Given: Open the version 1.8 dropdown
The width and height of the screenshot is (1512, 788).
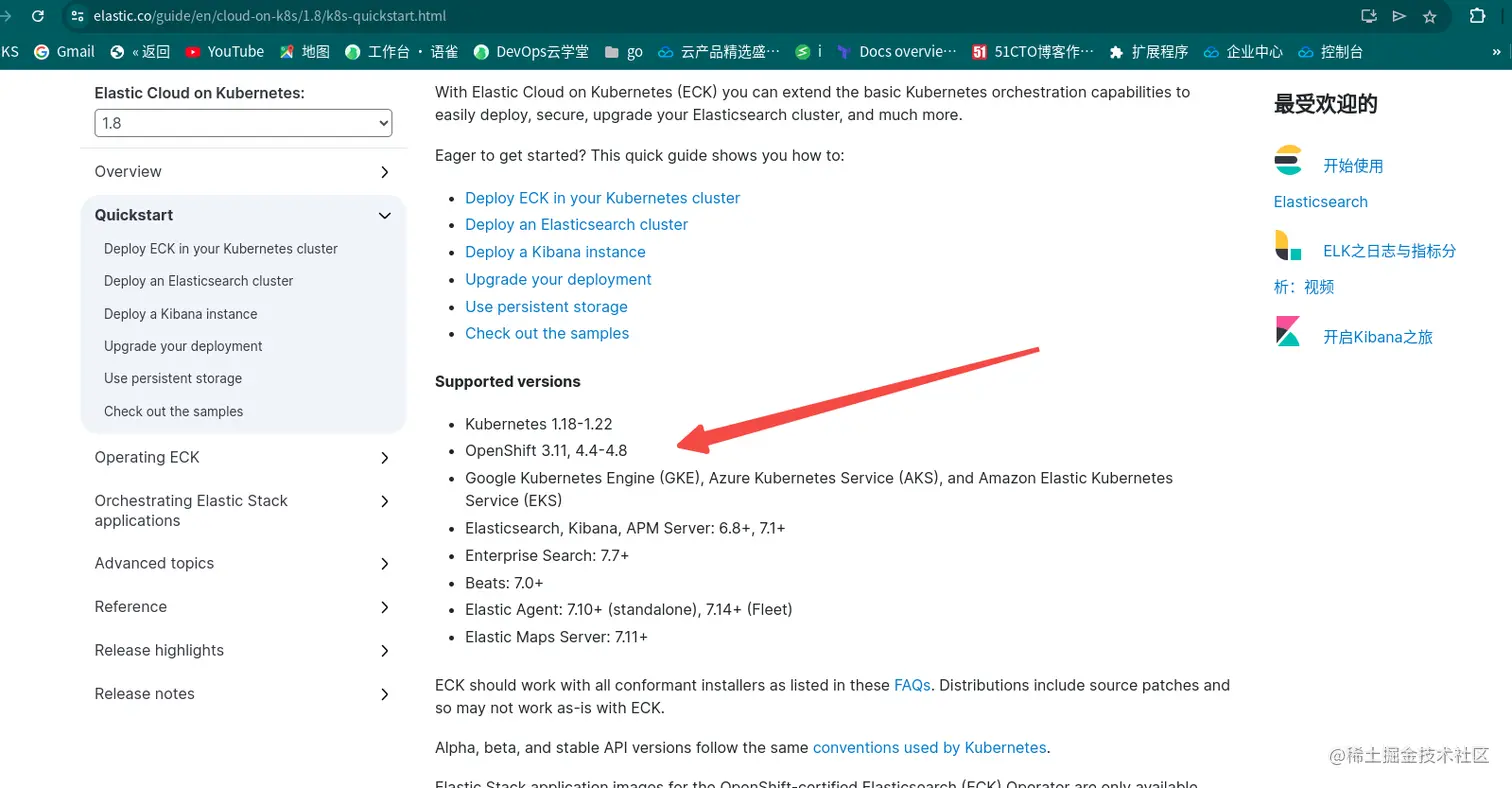Looking at the screenshot, I should (x=243, y=123).
